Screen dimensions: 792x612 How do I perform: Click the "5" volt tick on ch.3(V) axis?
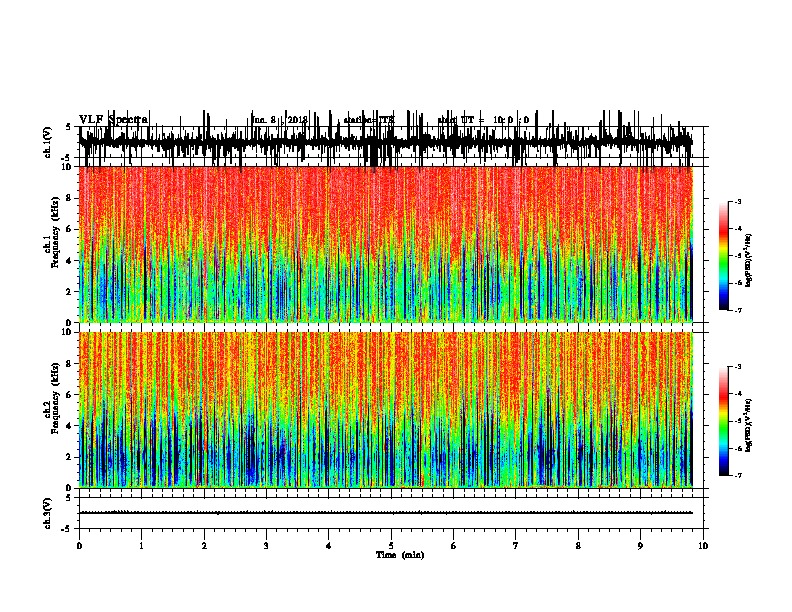(x=68, y=497)
